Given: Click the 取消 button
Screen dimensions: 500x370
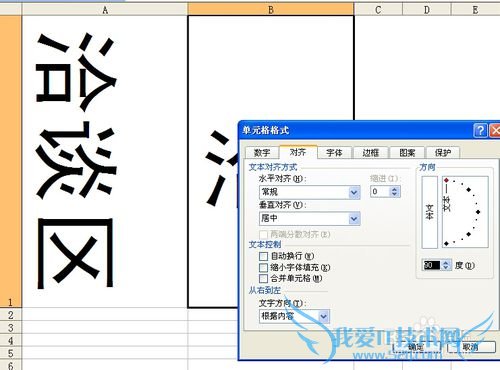Looking at the screenshot, I should 470,347.
